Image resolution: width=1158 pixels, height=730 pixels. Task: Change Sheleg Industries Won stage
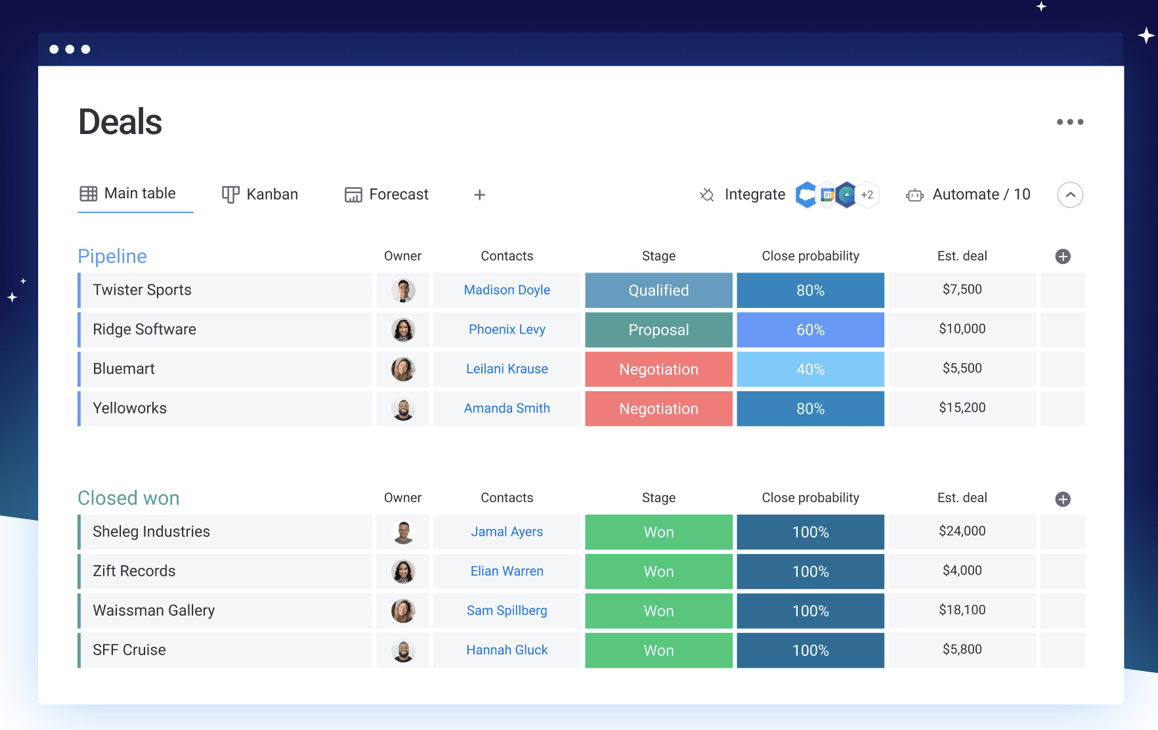[x=659, y=532]
